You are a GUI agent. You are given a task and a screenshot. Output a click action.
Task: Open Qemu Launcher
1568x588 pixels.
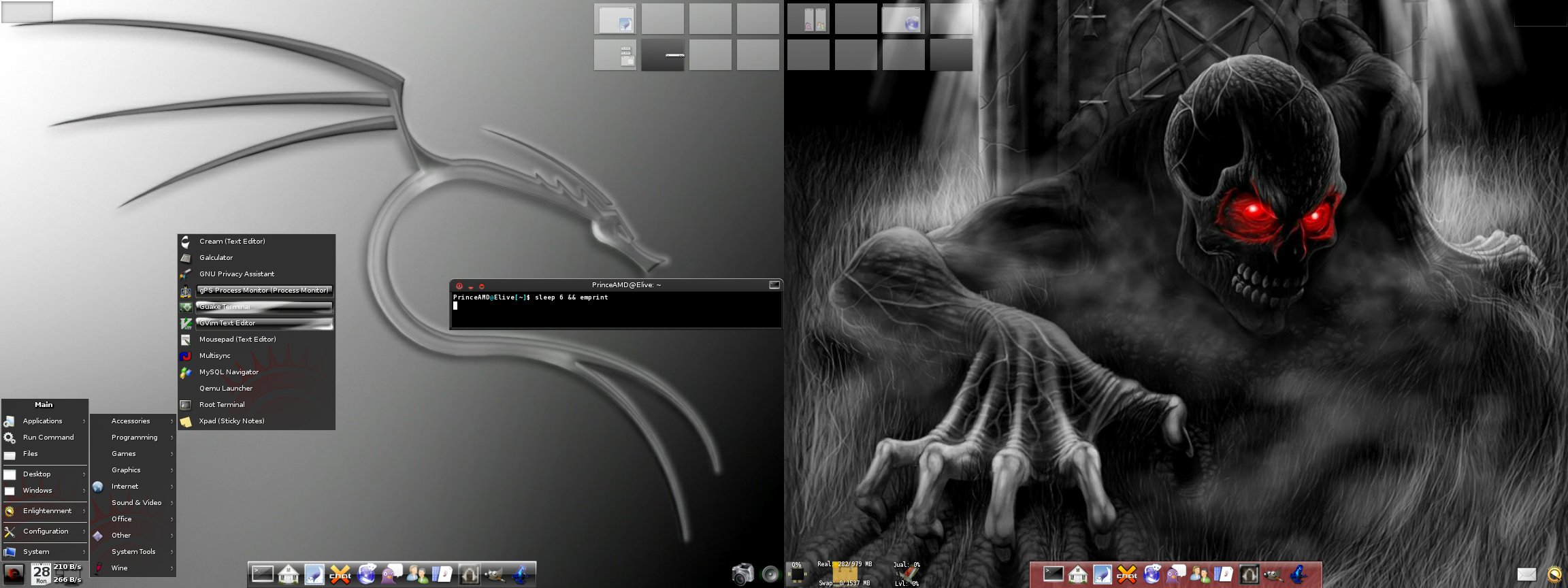pos(257,389)
